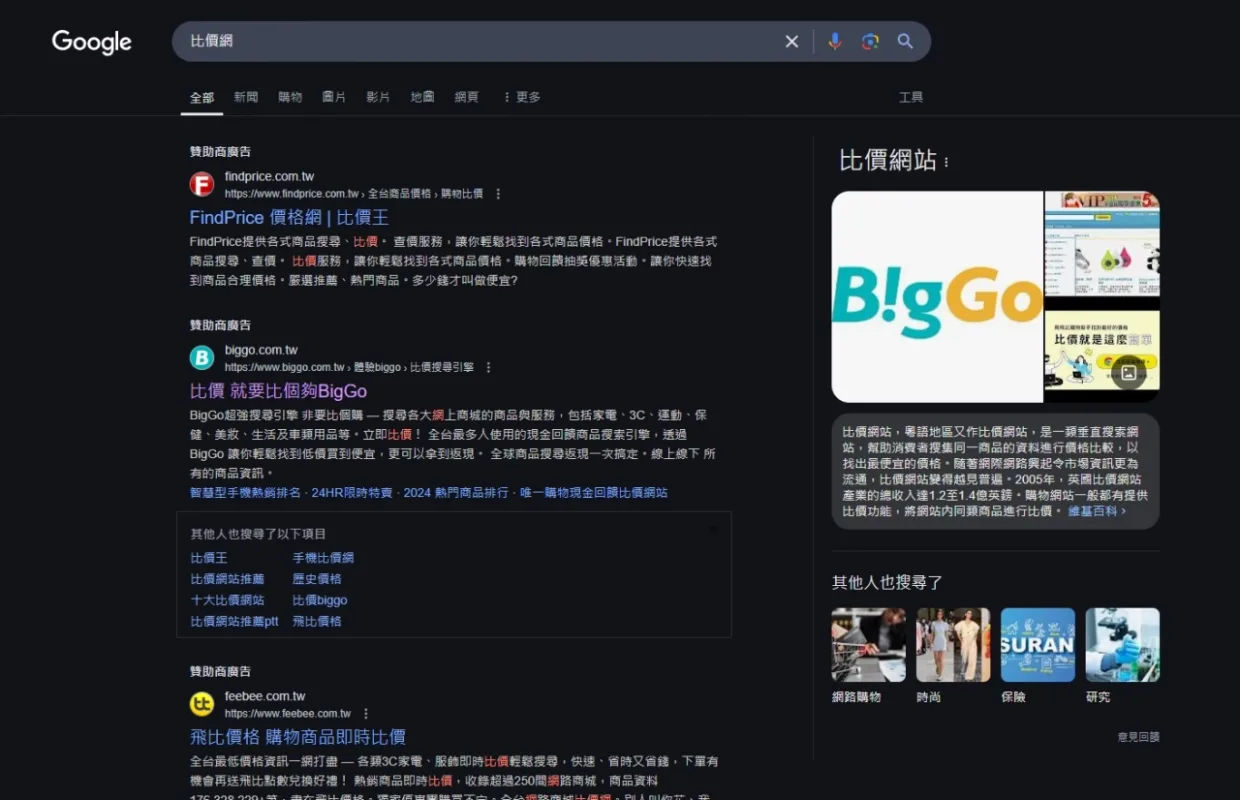Screen dimensions: 1240x800
Task: Click the Google logo
Action: [x=92, y=42]
